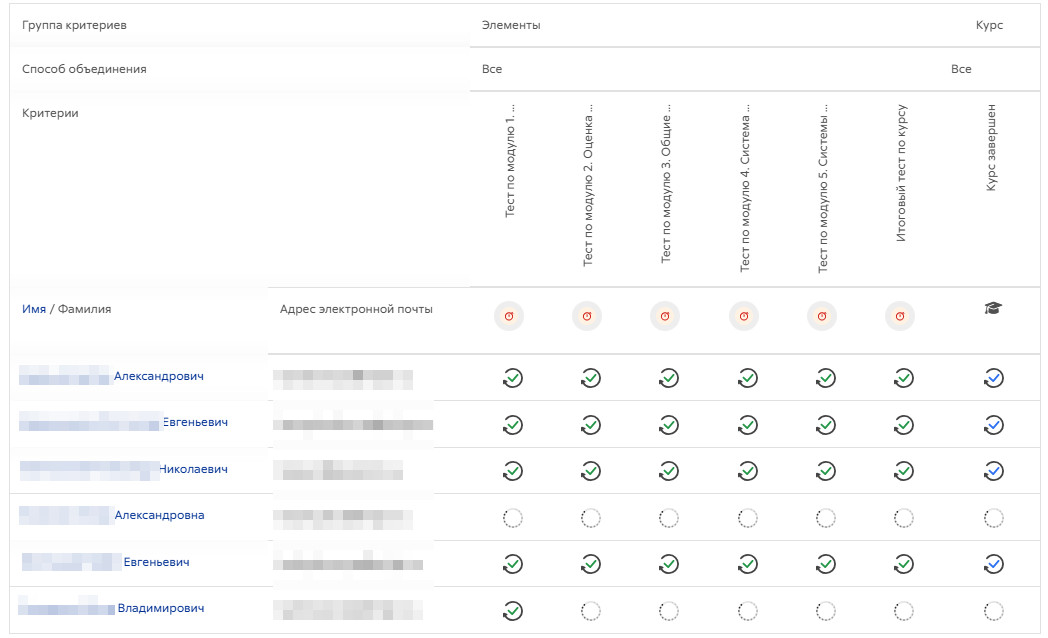
Task: Click quiz icon under Итоговый тест по курсу
Action: [x=900, y=316]
